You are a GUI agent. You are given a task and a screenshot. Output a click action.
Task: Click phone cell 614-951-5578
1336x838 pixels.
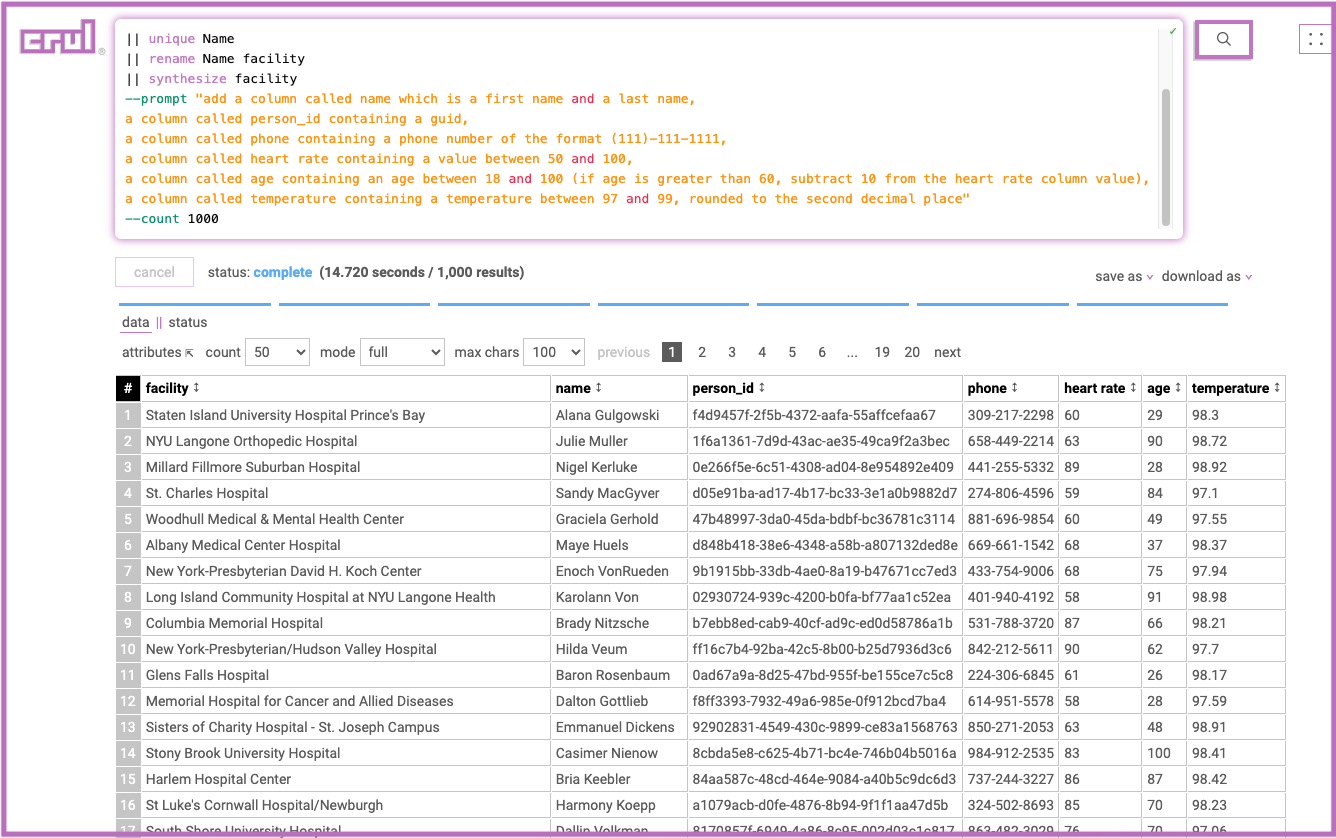1010,701
